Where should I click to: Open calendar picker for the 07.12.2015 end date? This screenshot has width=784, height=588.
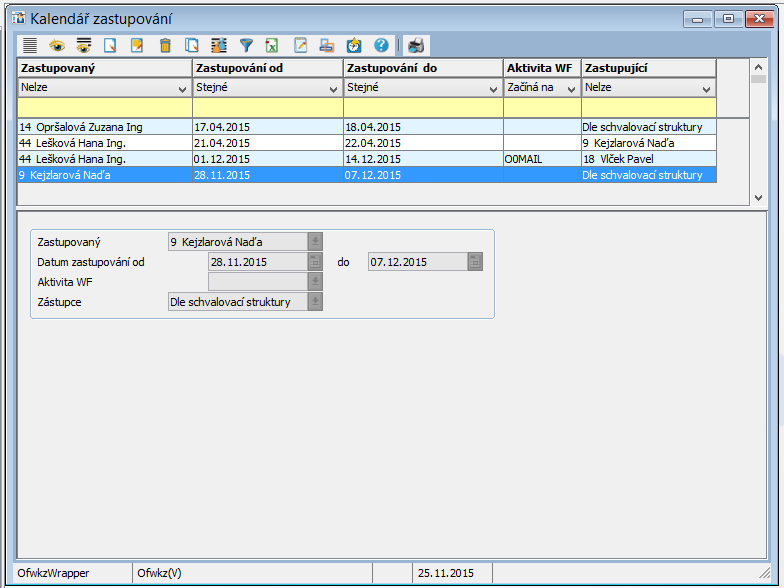pos(475,262)
